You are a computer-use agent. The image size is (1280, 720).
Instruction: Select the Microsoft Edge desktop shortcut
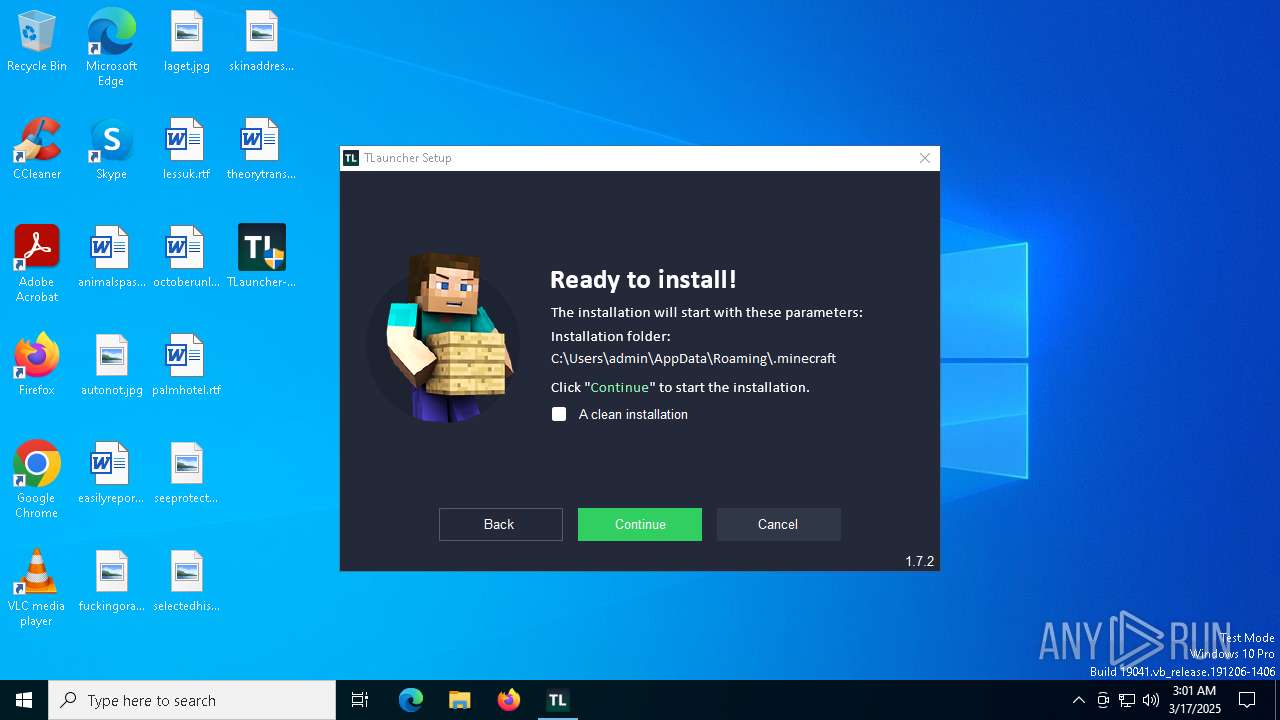pos(111,48)
